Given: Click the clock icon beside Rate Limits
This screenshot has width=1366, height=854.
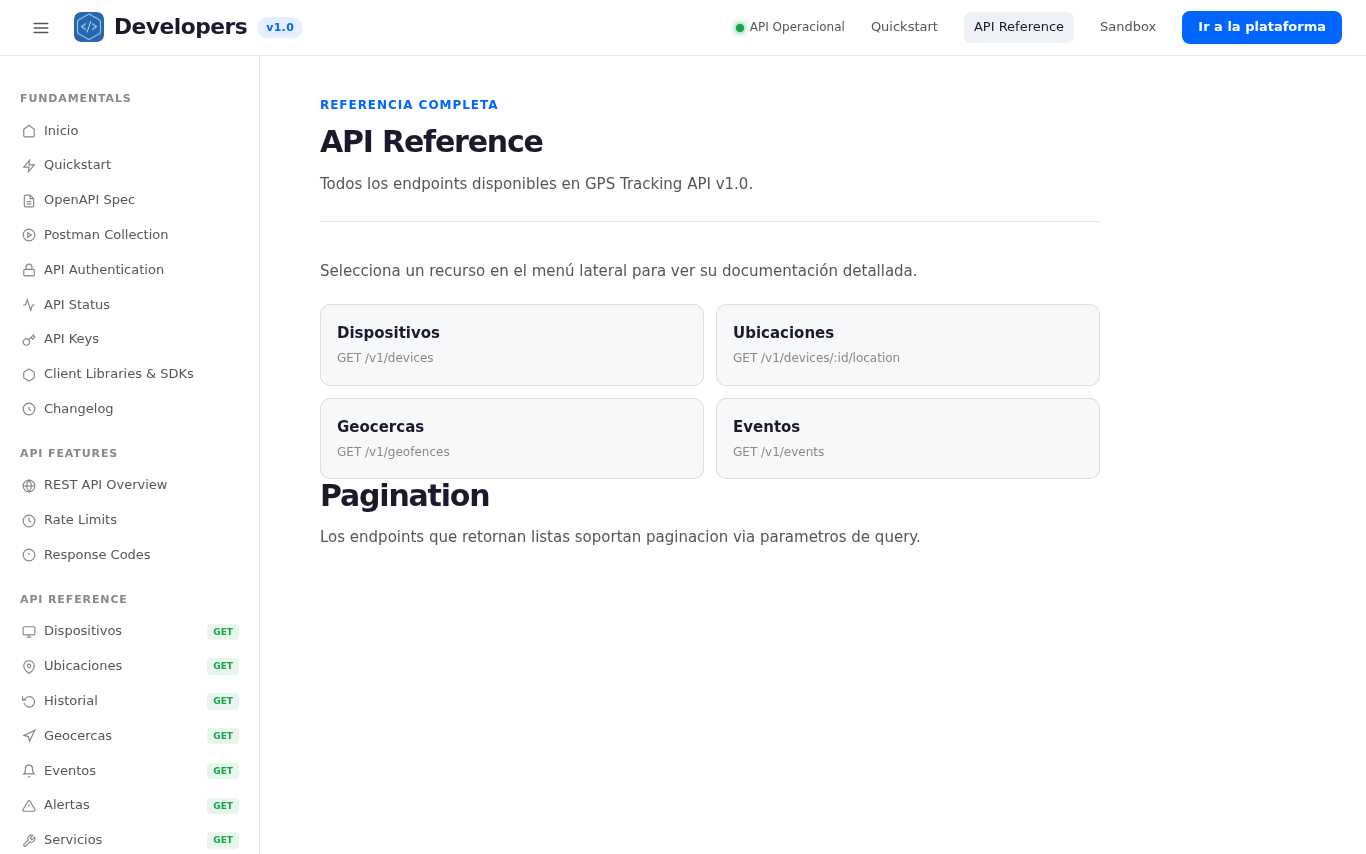Looking at the screenshot, I should point(29,521).
